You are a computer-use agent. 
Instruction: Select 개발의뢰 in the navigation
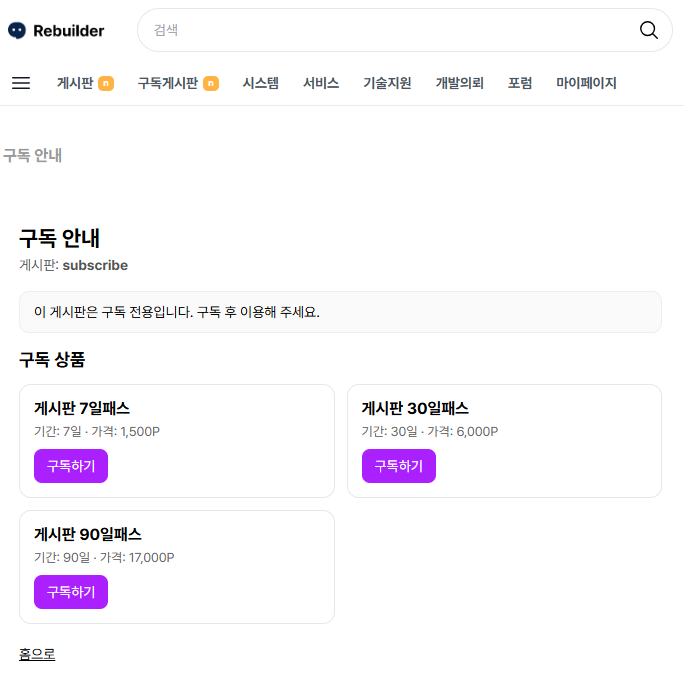pyautogui.click(x=459, y=84)
